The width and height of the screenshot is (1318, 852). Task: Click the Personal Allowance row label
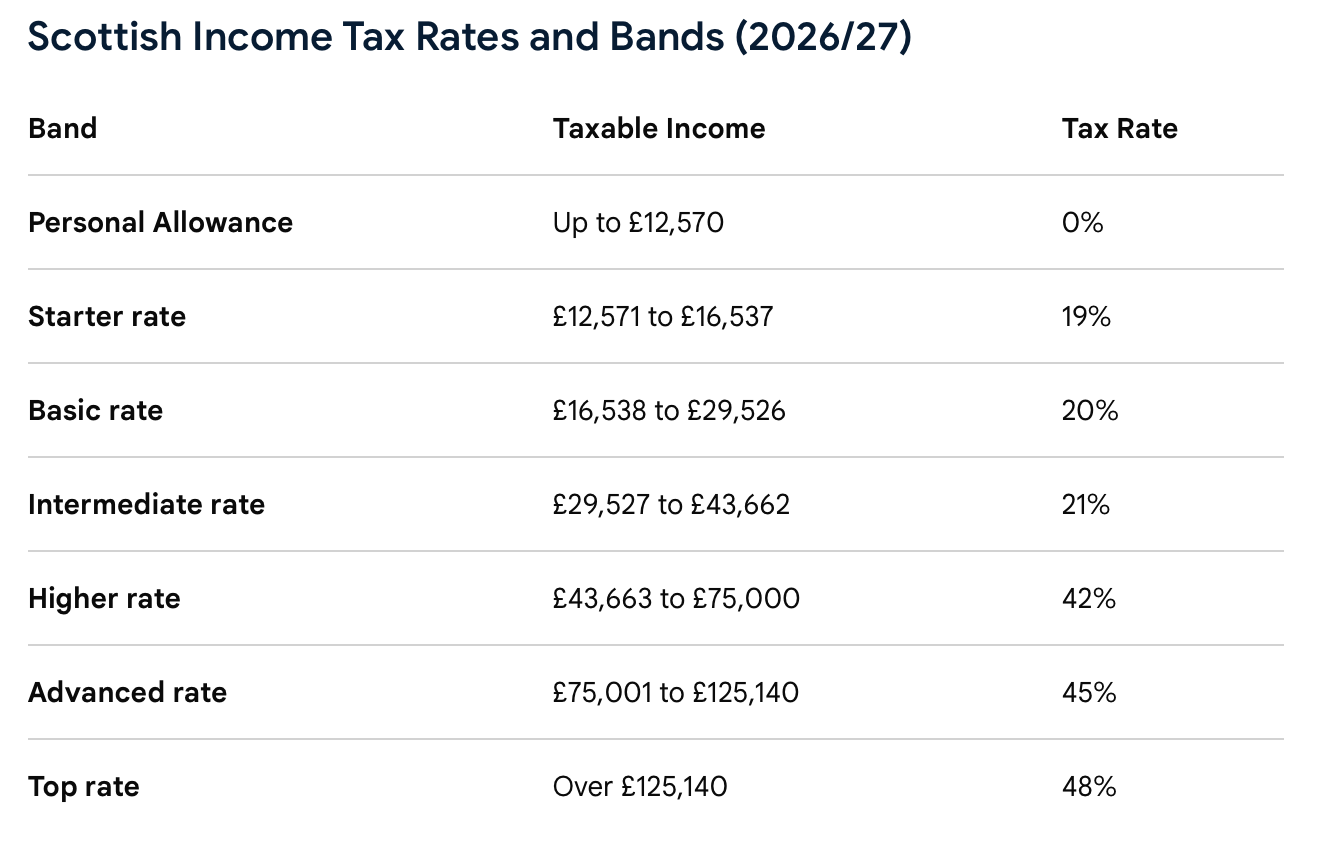161,222
